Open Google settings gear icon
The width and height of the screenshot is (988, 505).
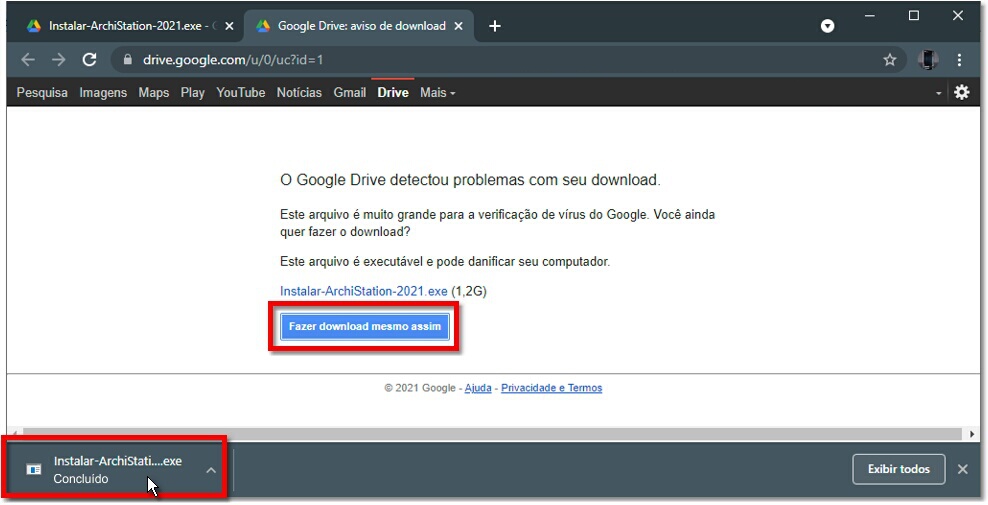coord(962,92)
